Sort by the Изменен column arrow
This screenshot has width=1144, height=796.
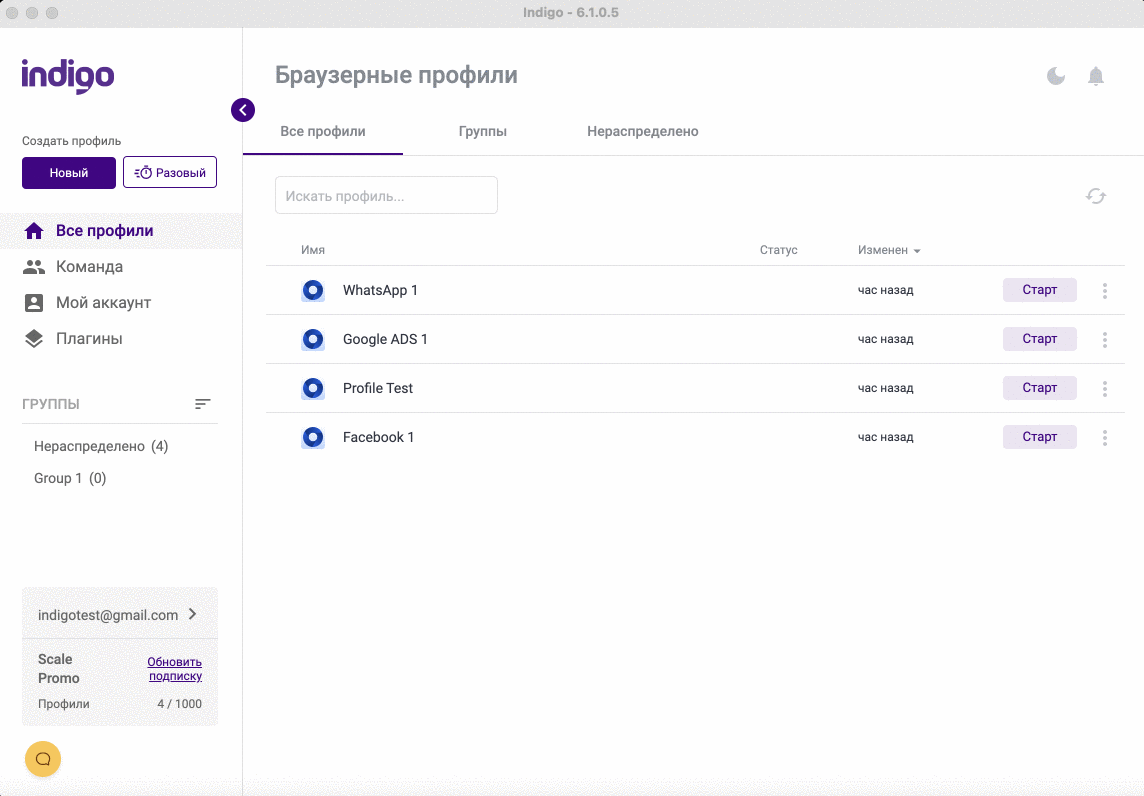tap(917, 251)
